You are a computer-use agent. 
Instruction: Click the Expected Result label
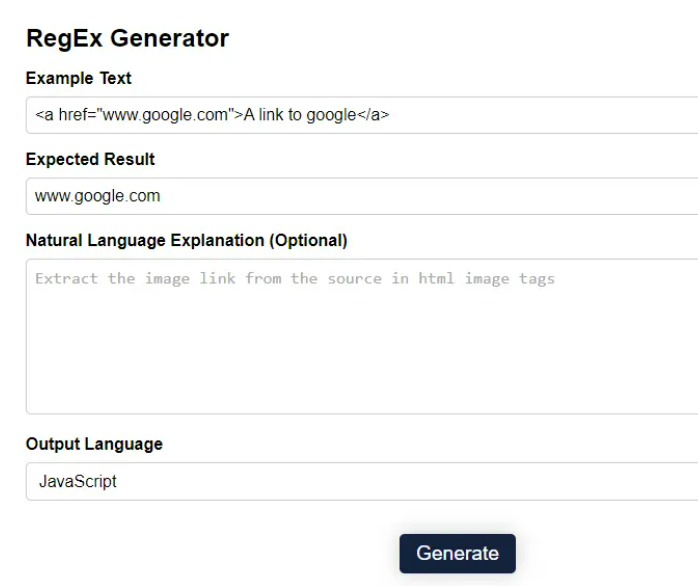point(90,159)
